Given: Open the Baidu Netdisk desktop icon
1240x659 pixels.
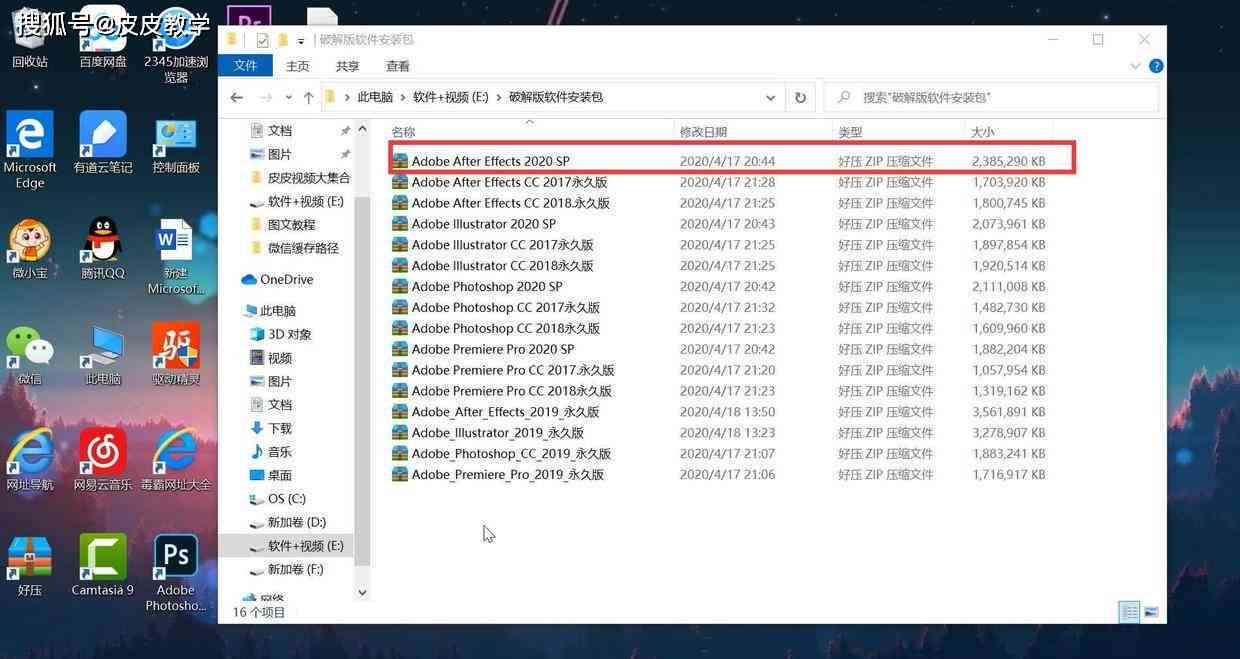Looking at the screenshot, I should tap(103, 40).
